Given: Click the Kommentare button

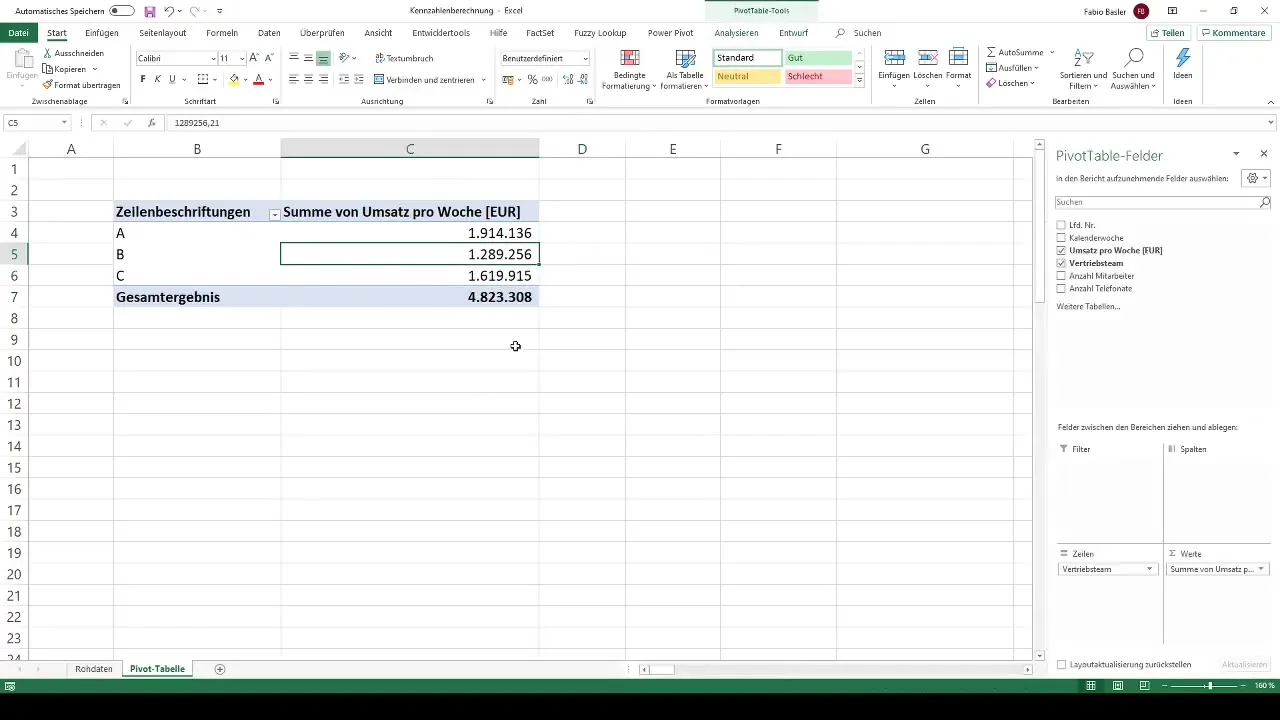Looking at the screenshot, I should click(x=1233, y=33).
